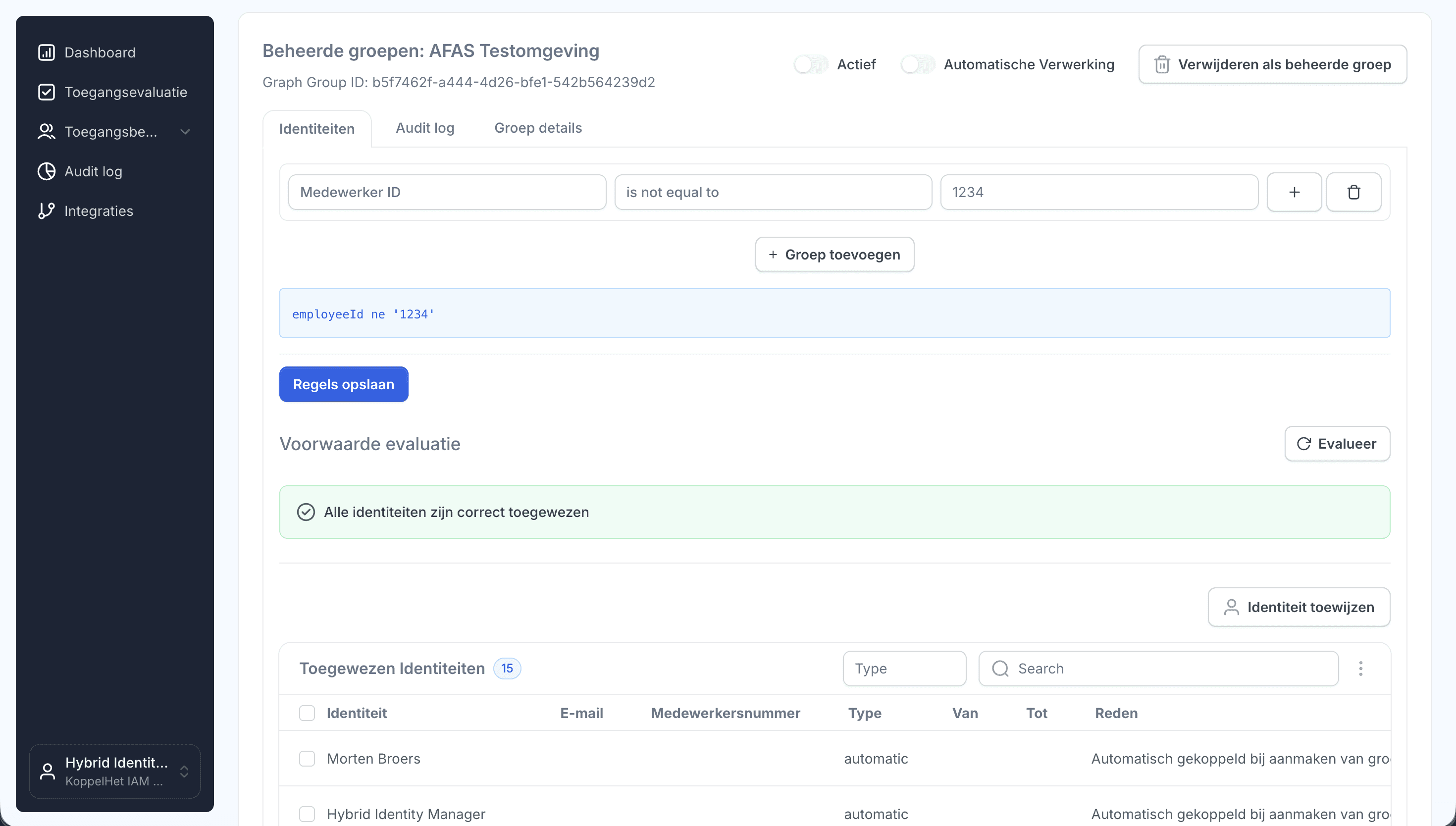Viewport: 1456px width, 826px height.
Task: Open the Type filter dropdown
Action: (904, 669)
